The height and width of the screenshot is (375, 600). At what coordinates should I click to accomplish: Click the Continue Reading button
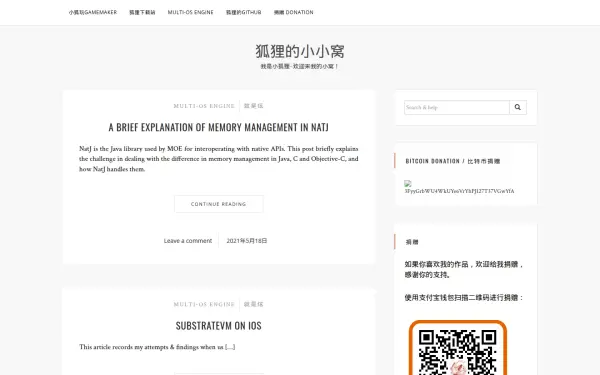coord(218,204)
